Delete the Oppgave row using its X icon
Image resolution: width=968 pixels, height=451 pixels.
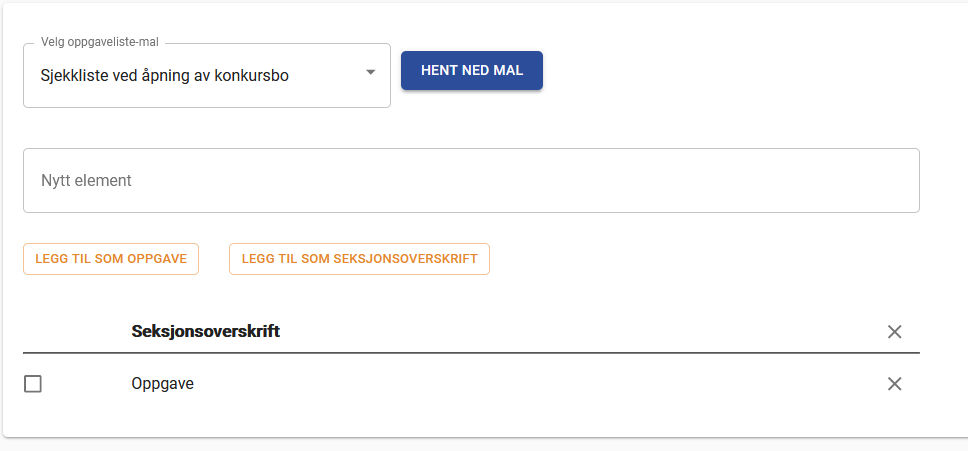coord(895,384)
